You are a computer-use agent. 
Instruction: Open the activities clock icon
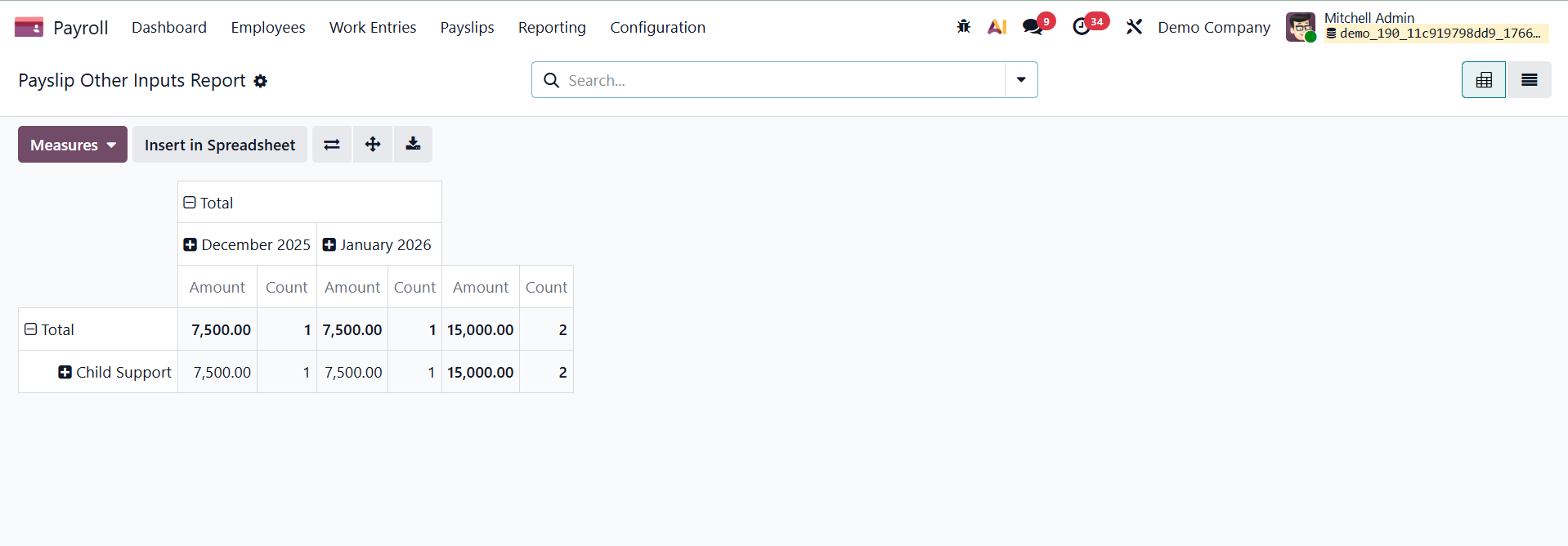[1082, 27]
